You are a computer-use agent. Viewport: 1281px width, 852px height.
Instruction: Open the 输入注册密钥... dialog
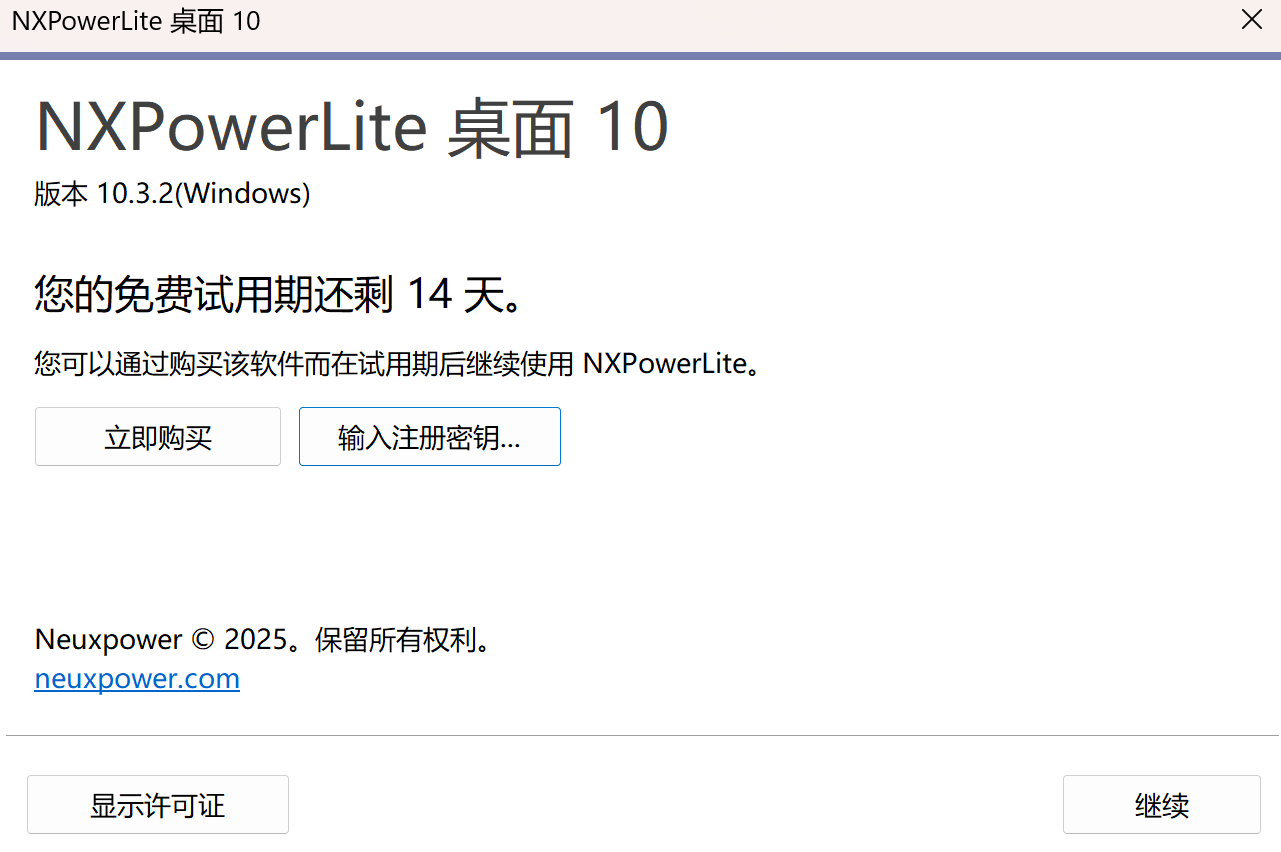429,437
